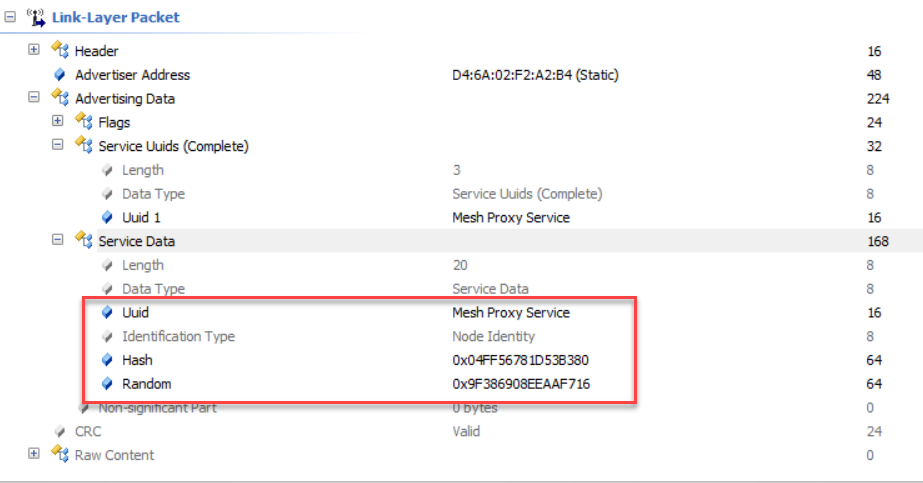Collapse the Advertising Data section
This screenshot has height=483, width=923.
(x=34, y=98)
